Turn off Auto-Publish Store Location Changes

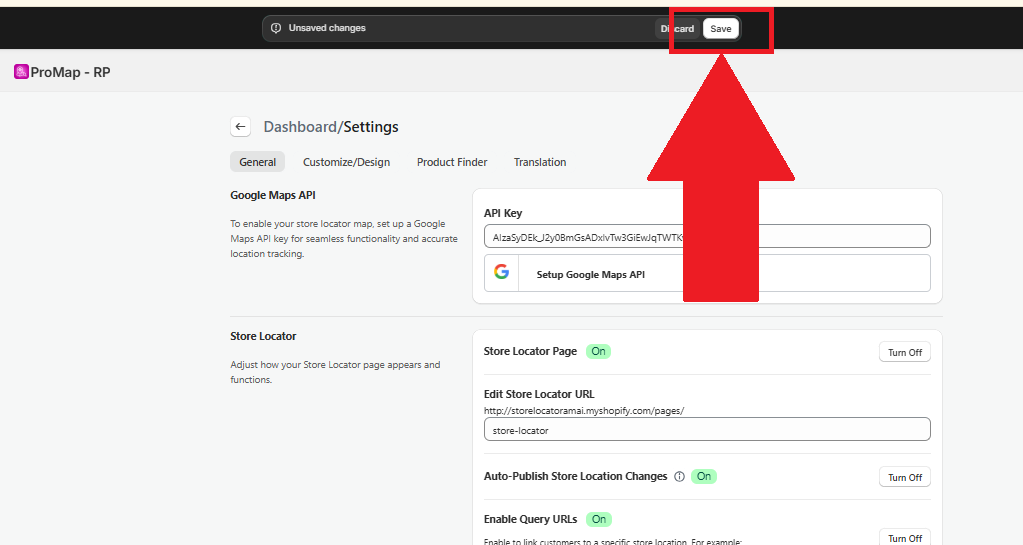(904, 477)
